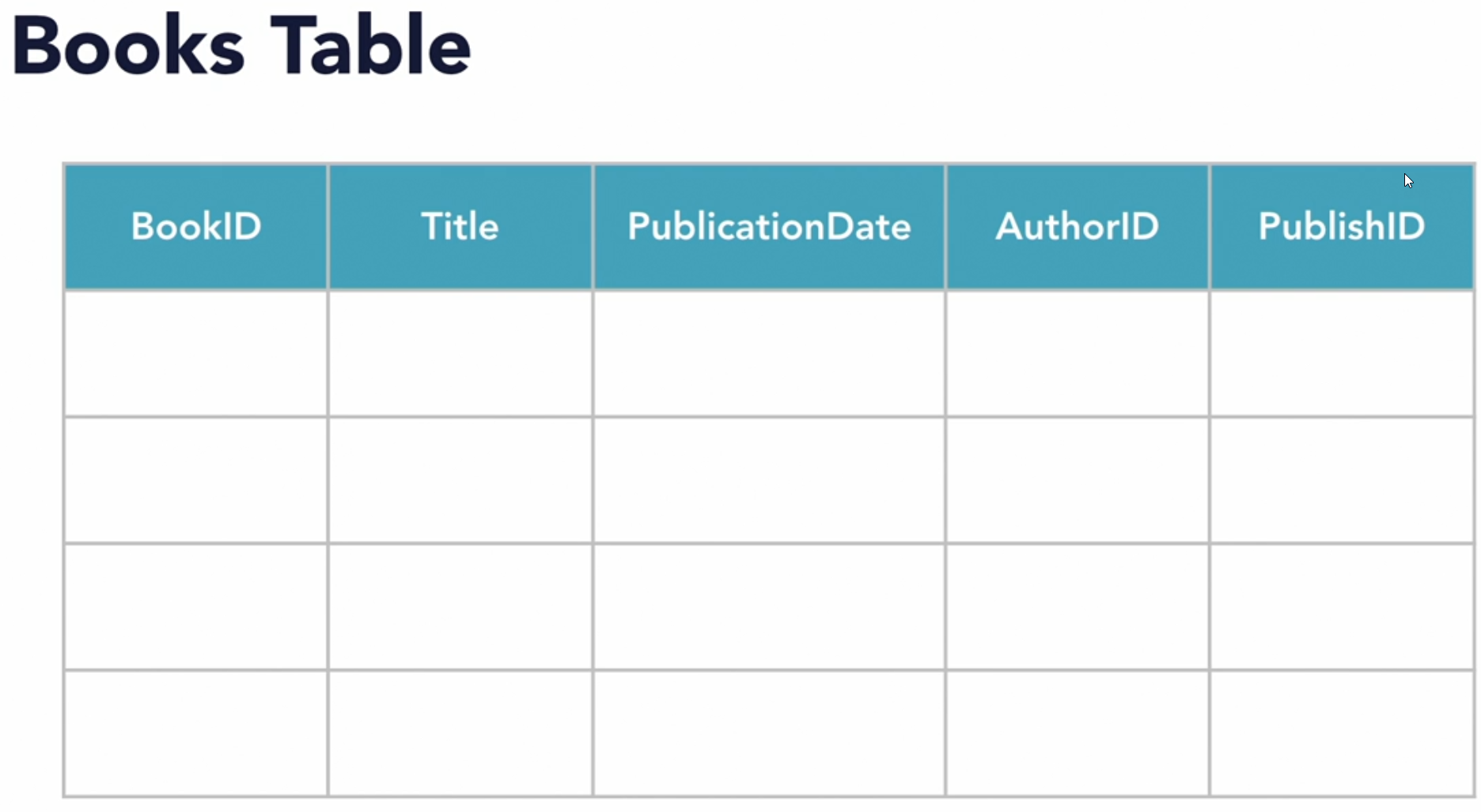Click the Books Table slide title
Screen dimensions: 1481x812
pos(241,47)
